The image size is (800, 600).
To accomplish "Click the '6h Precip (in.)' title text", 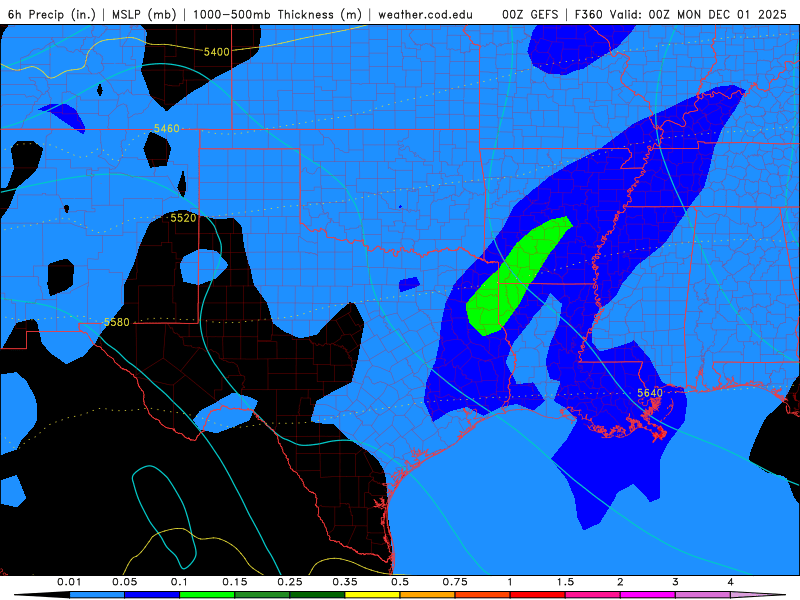I will click(x=52, y=14).
